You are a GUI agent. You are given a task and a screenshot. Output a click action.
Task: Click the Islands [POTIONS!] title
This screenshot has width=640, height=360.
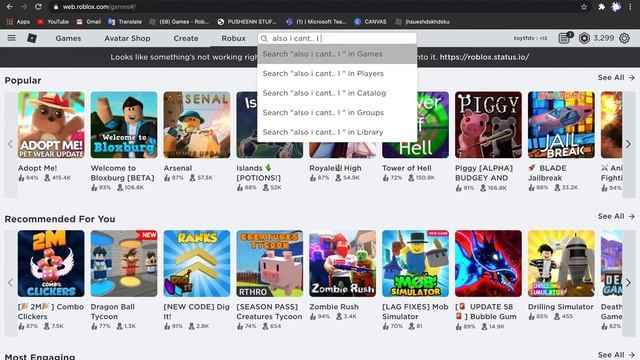click(258, 173)
